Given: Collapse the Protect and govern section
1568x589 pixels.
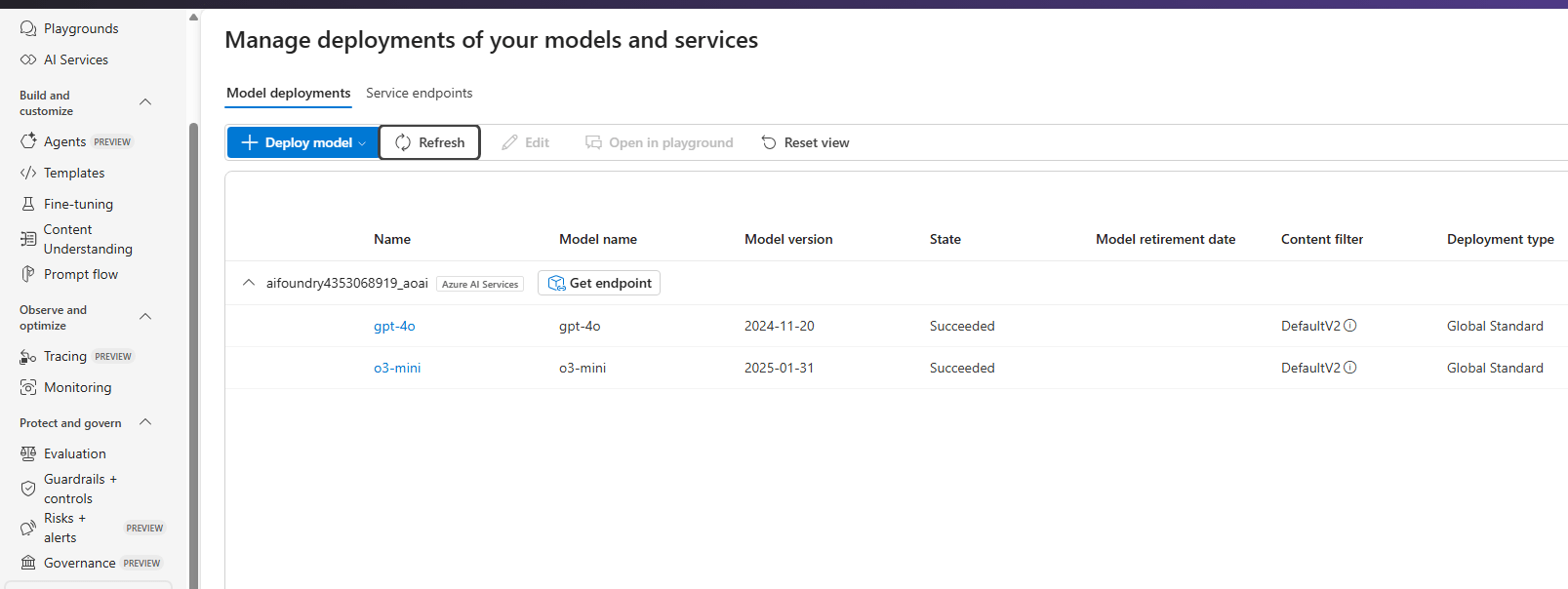Looking at the screenshot, I should click(145, 422).
